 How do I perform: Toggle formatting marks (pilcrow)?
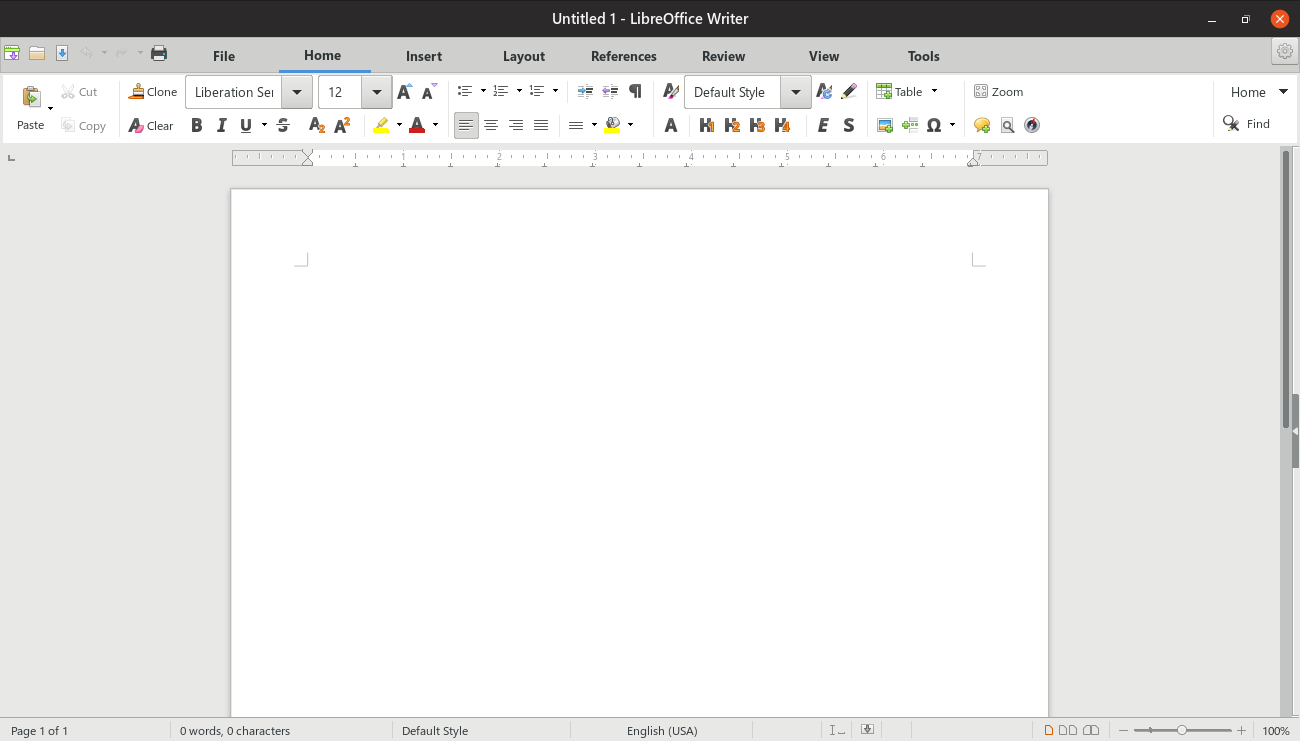coord(635,92)
